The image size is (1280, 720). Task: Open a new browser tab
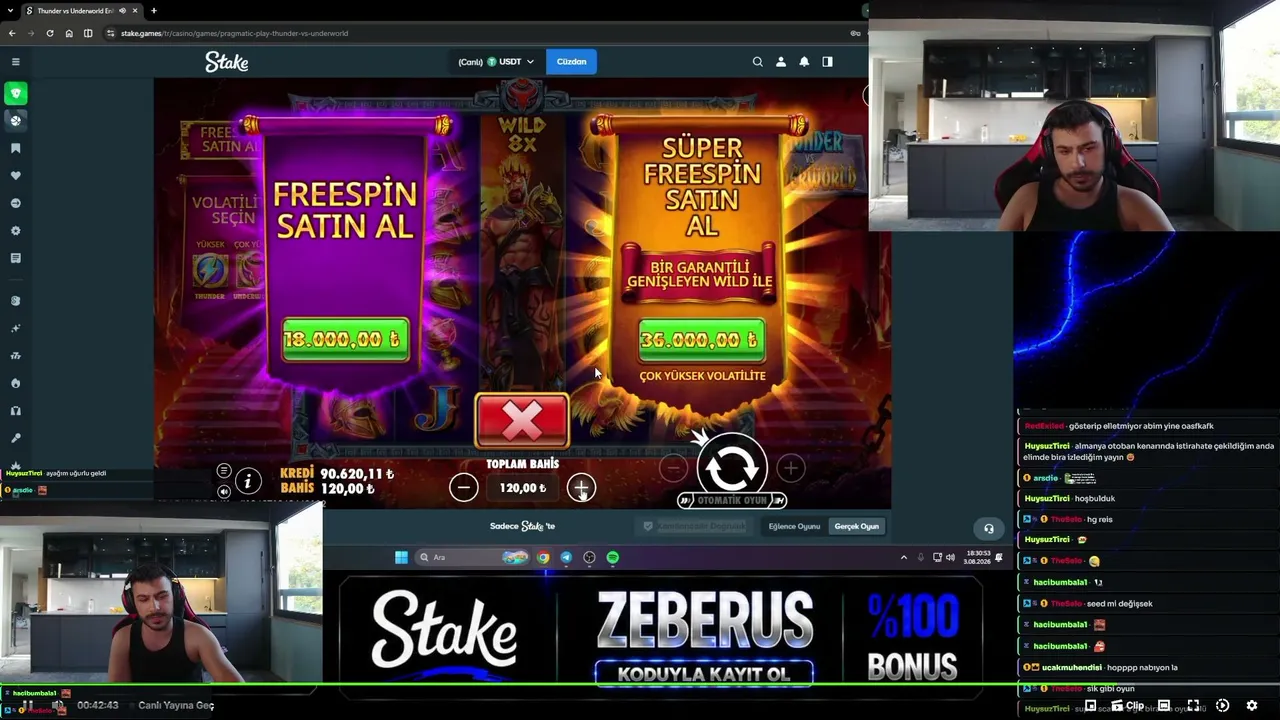pos(154,11)
